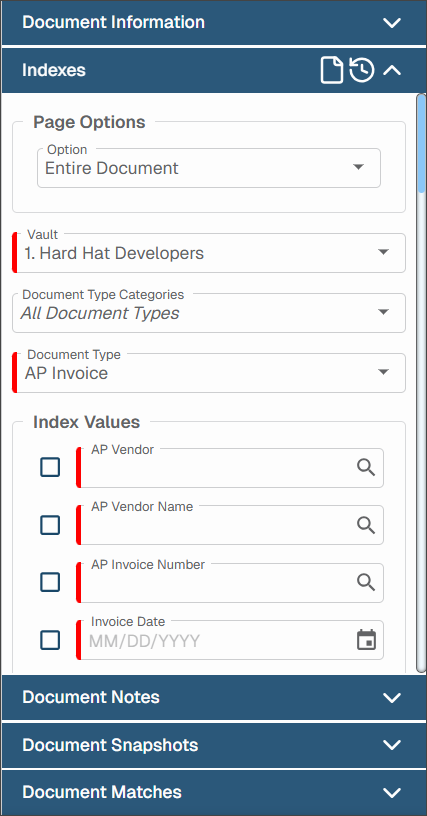Open the index history clock icon

(x=362, y=70)
